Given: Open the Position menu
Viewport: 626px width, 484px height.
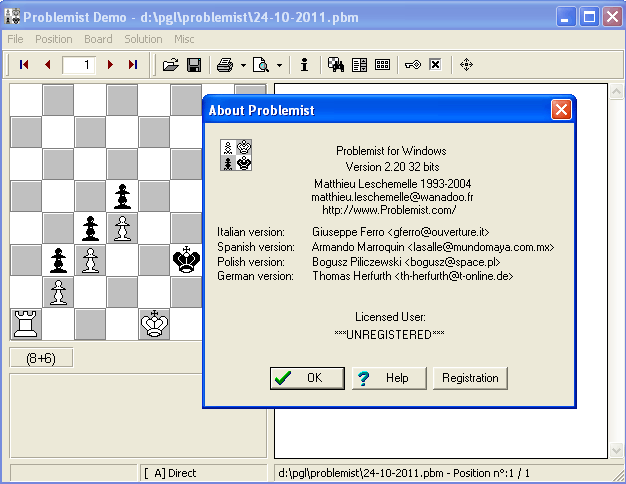Looking at the screenshot, I should (53, 39).
